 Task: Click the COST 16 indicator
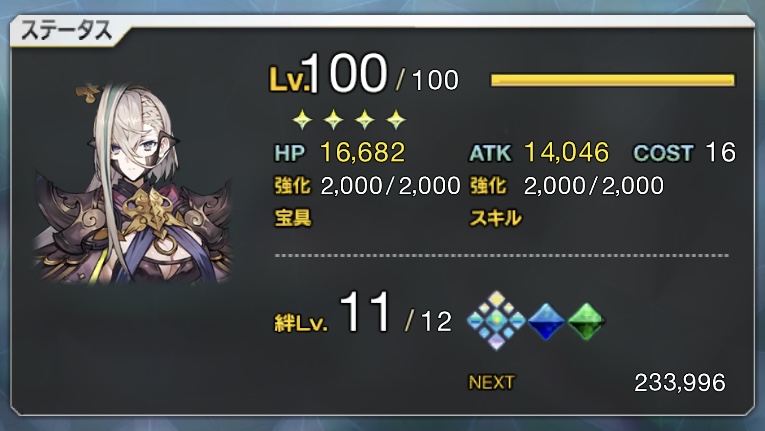coord(684,152)
